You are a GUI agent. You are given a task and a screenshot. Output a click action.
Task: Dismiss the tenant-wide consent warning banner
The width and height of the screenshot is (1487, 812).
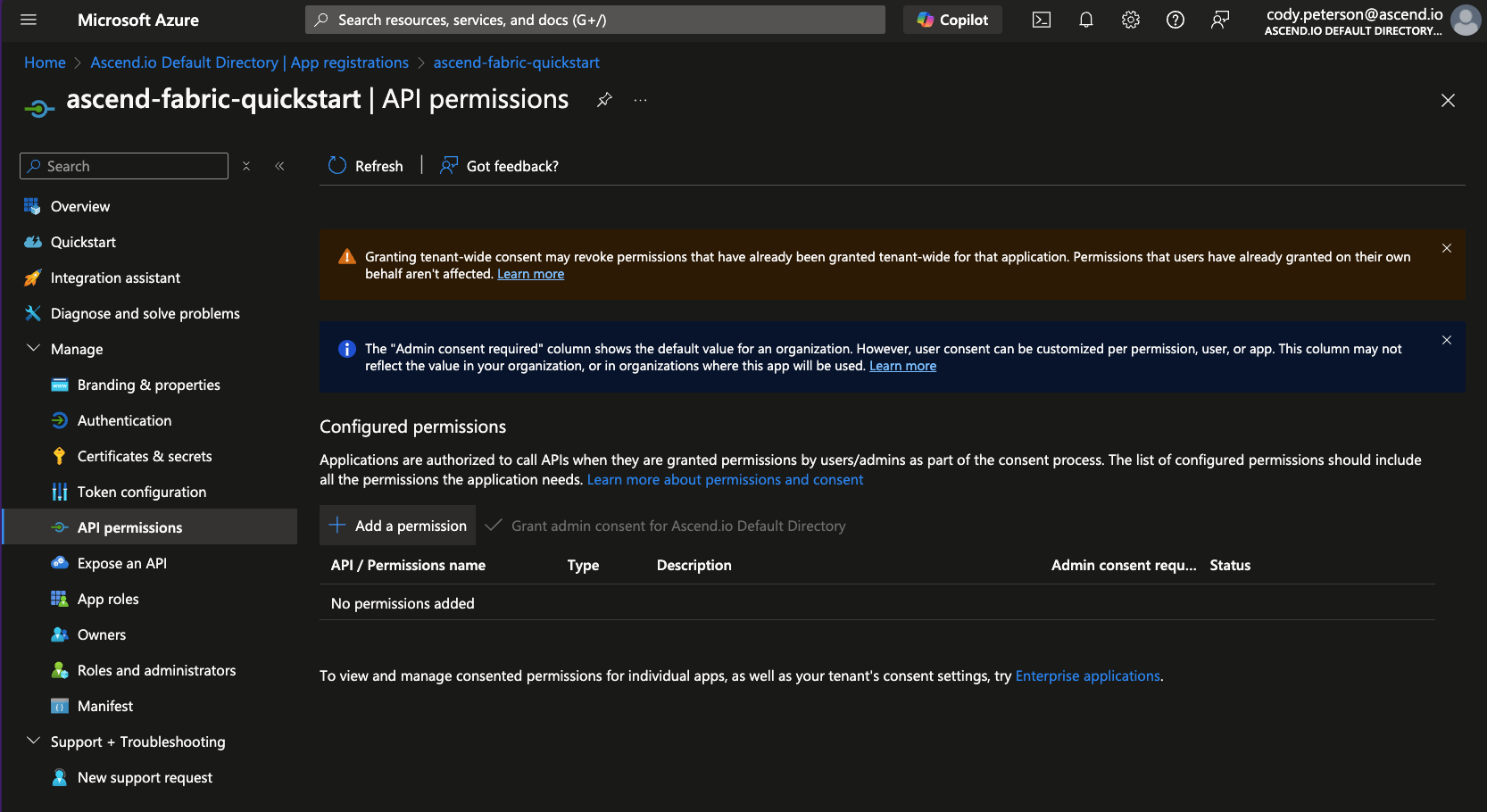point(1447,248)
